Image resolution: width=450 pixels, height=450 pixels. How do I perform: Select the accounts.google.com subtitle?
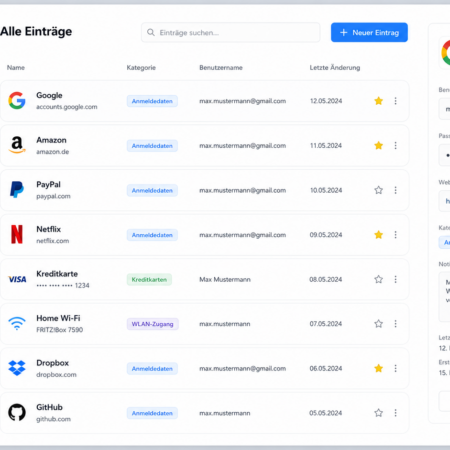67,107
